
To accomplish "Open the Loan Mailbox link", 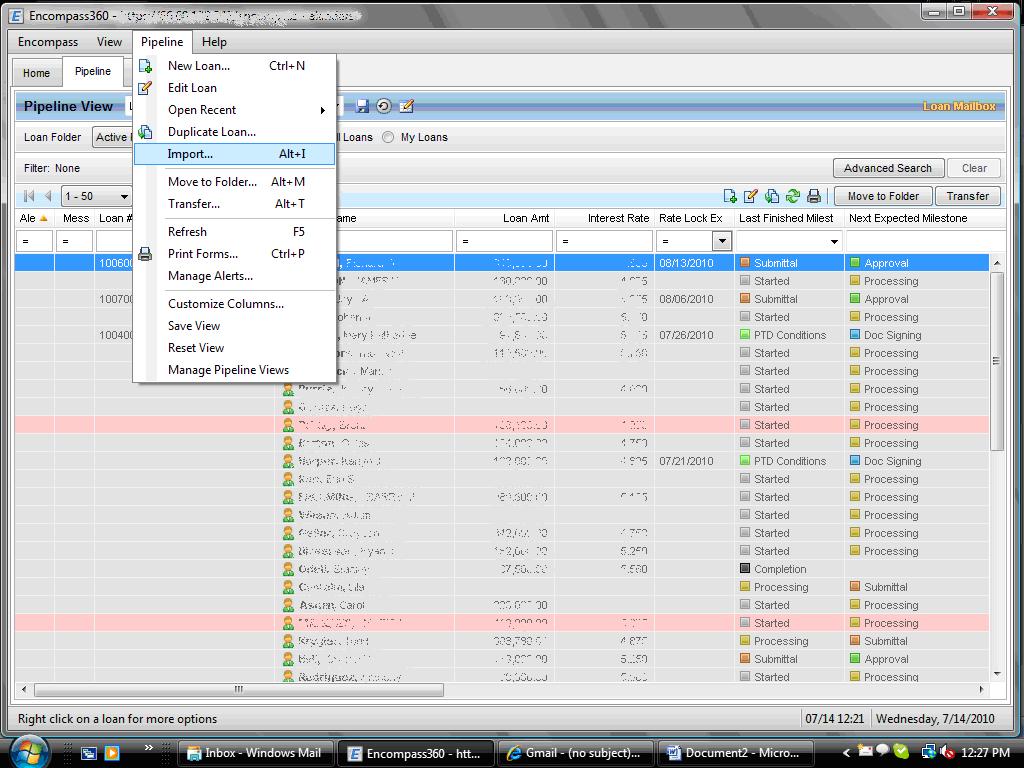I will [959, 106].
